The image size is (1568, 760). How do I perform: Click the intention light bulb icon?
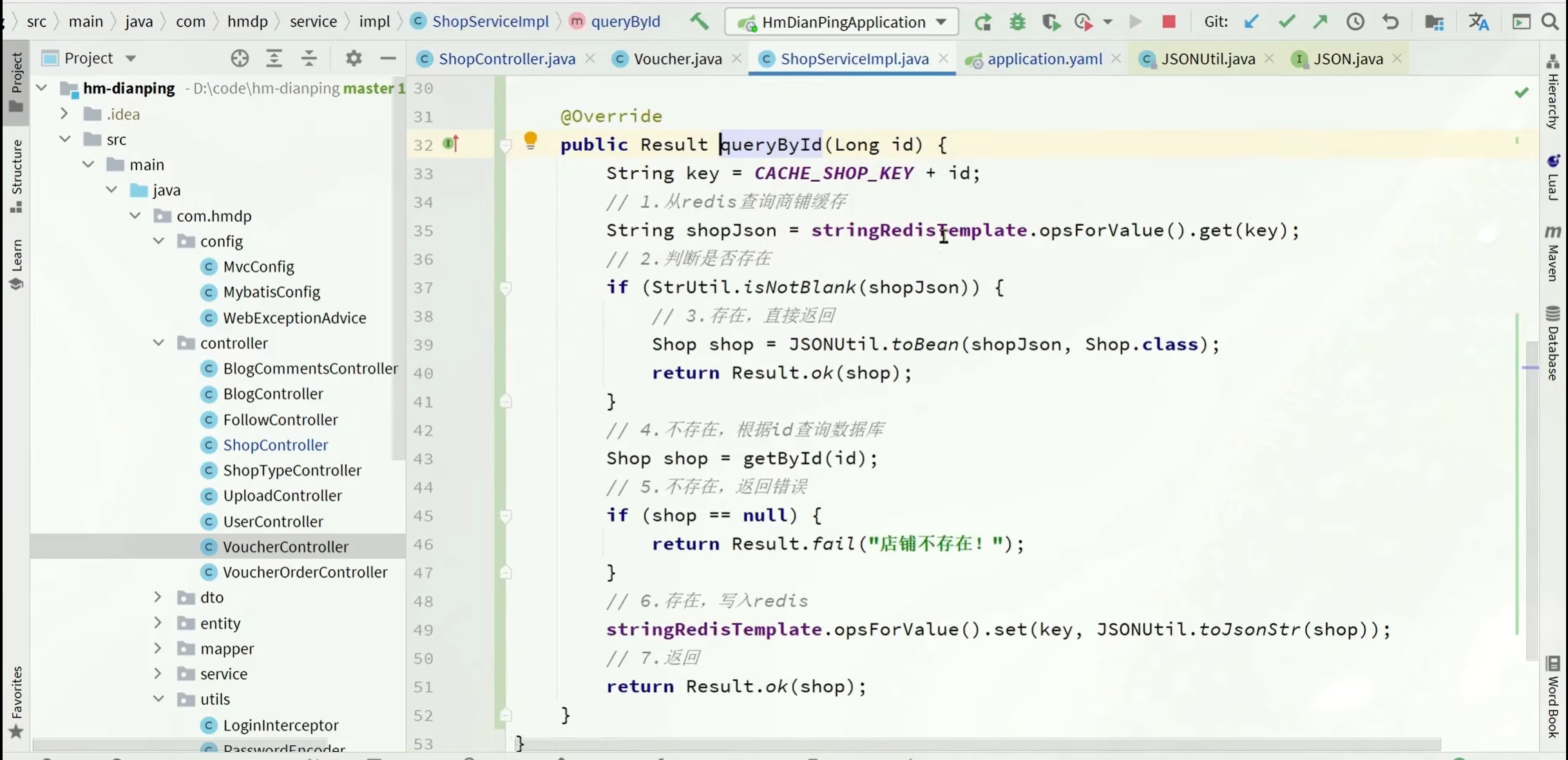tap(530, 140)
